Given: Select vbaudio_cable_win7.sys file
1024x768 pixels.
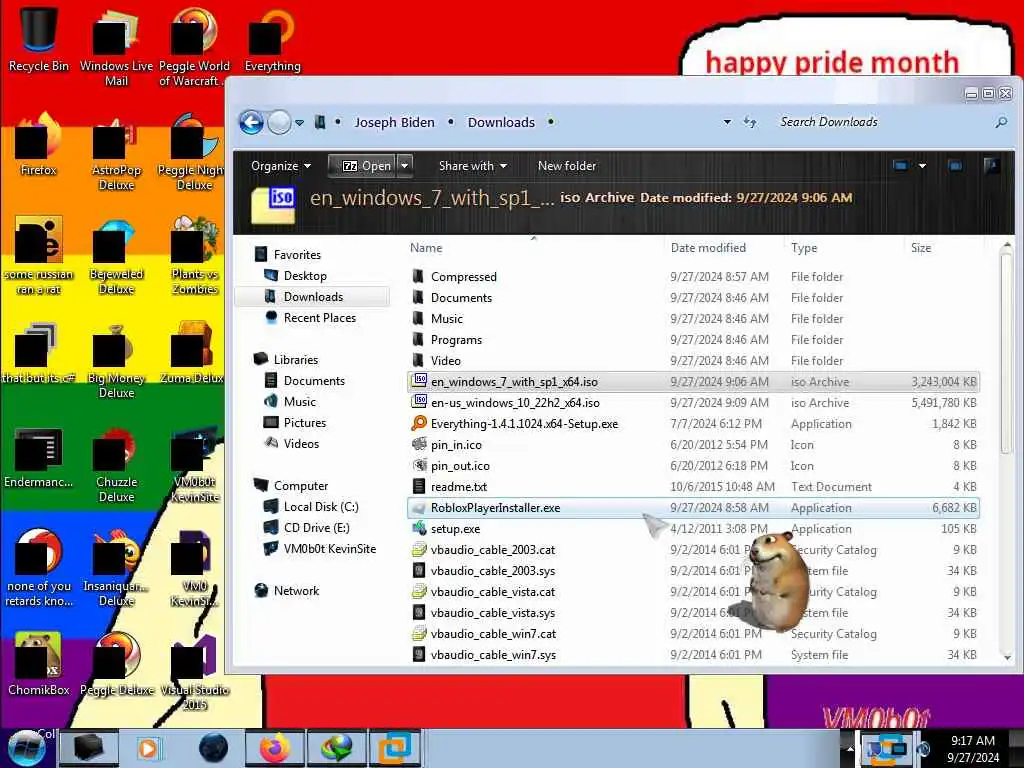Looking at the screenshot, I should pyautogui.click(x=693, y=654).
